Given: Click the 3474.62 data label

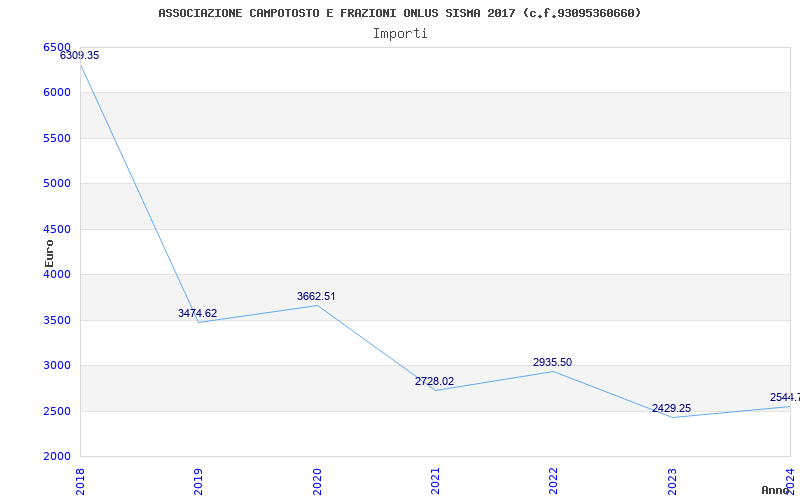Looking at the screenshot, I should pos(197,313).
